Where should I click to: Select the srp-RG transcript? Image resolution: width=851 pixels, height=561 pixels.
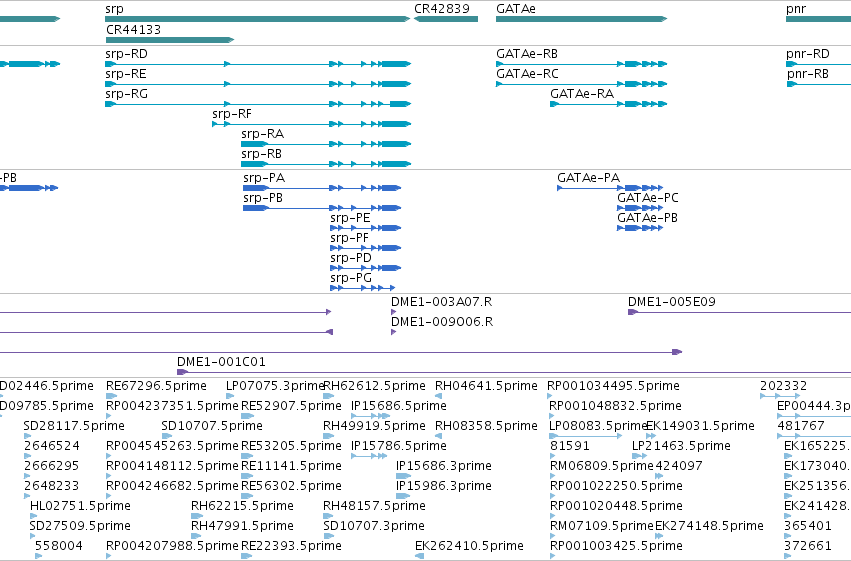coord(258,104)
